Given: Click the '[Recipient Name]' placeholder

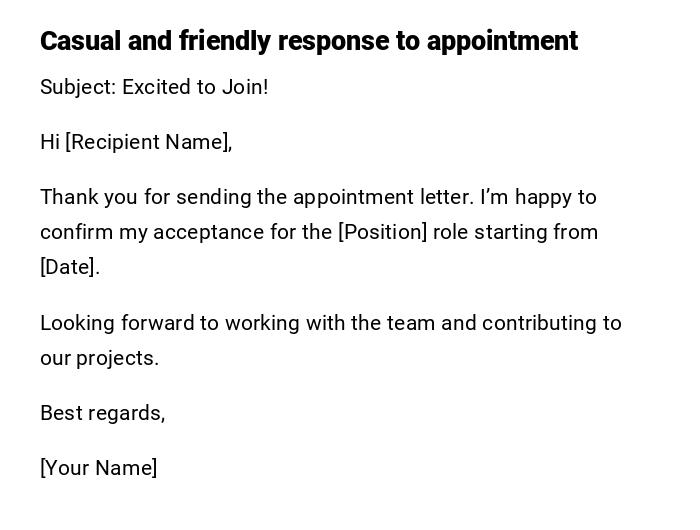Looking at the screenshot, I should pyautogui.click(x=148, y=142).
